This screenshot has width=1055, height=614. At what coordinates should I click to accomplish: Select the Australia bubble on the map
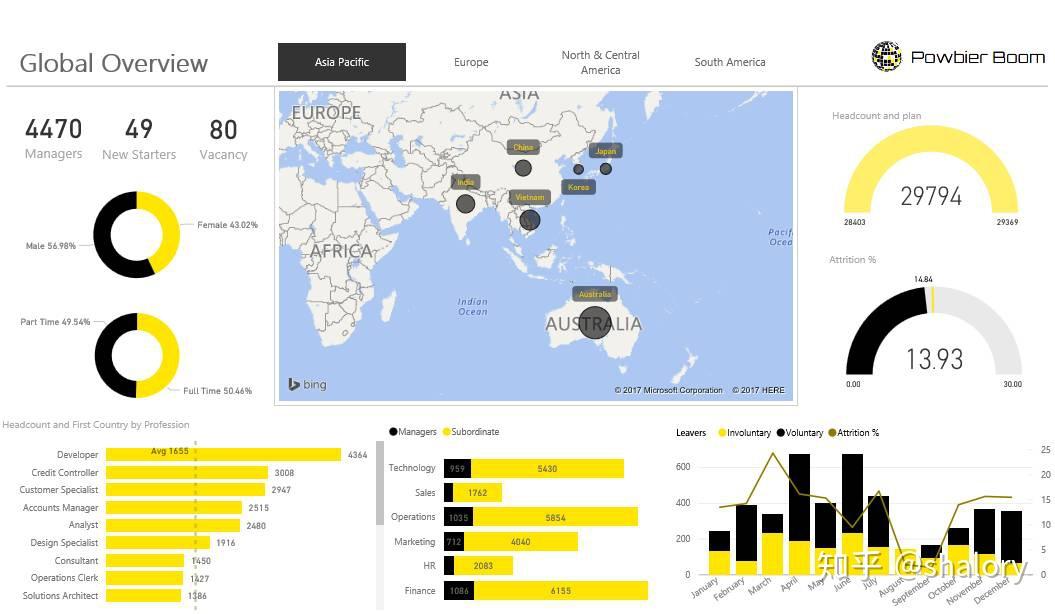point(595,320)
